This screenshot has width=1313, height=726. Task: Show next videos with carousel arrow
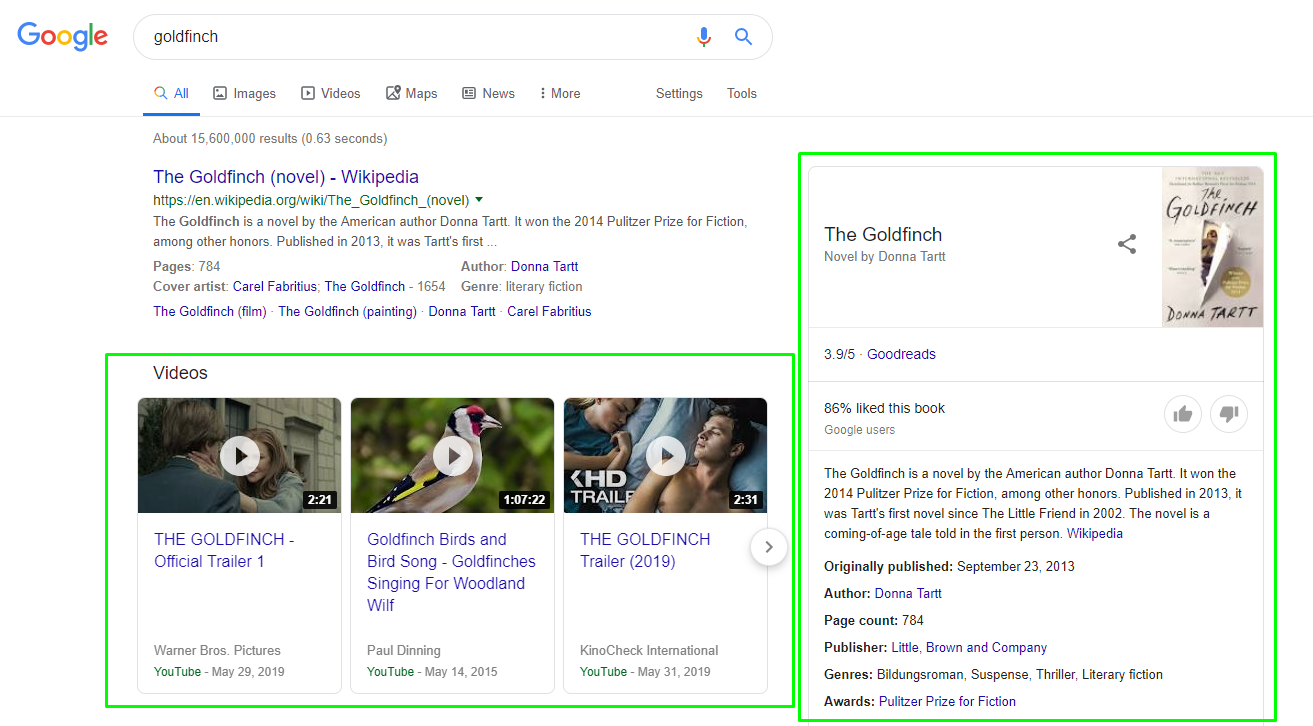coord(769,547)
